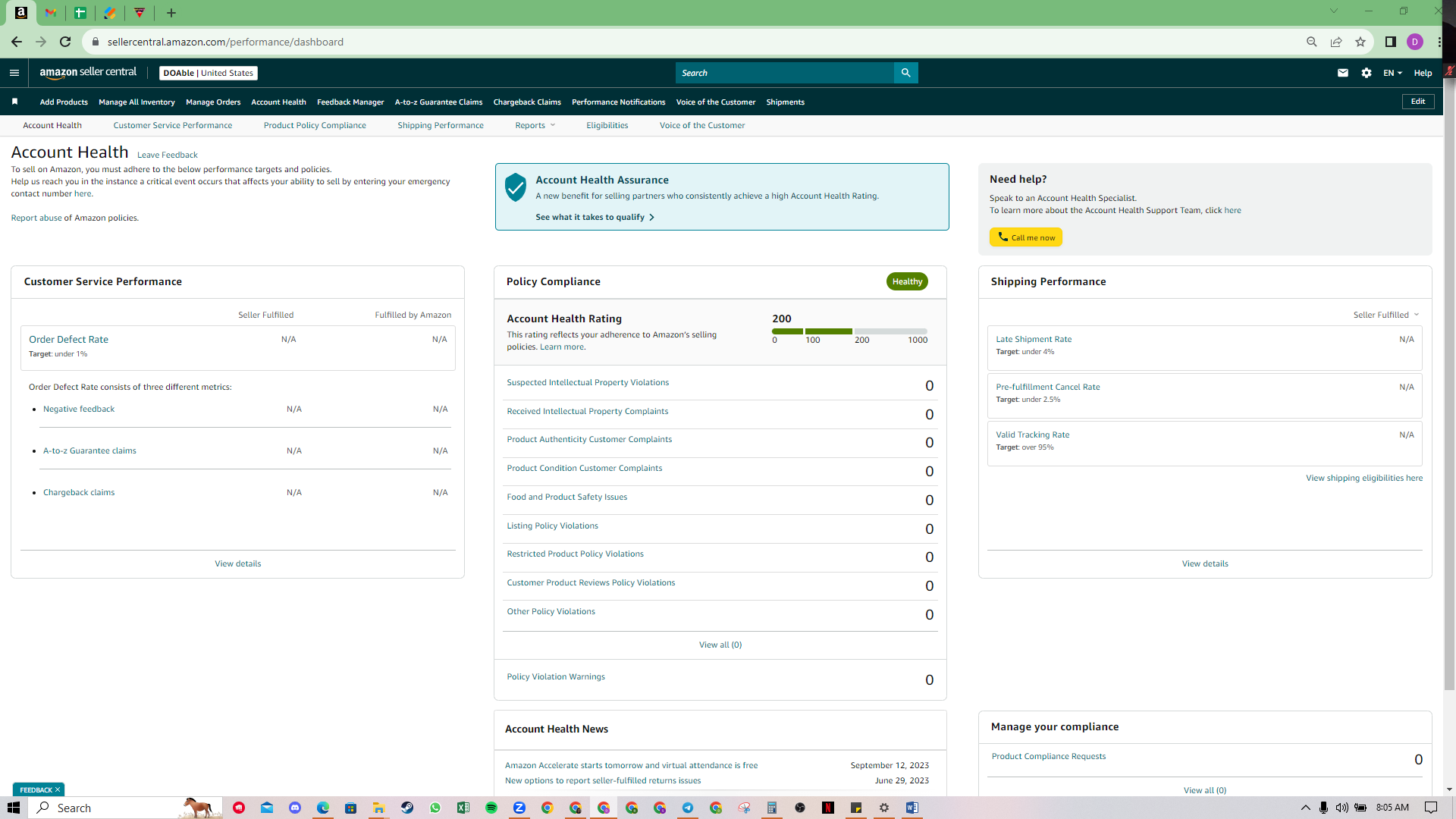Open Excel from the taskbar
The image size is (1456, 819).
point(463,808)
